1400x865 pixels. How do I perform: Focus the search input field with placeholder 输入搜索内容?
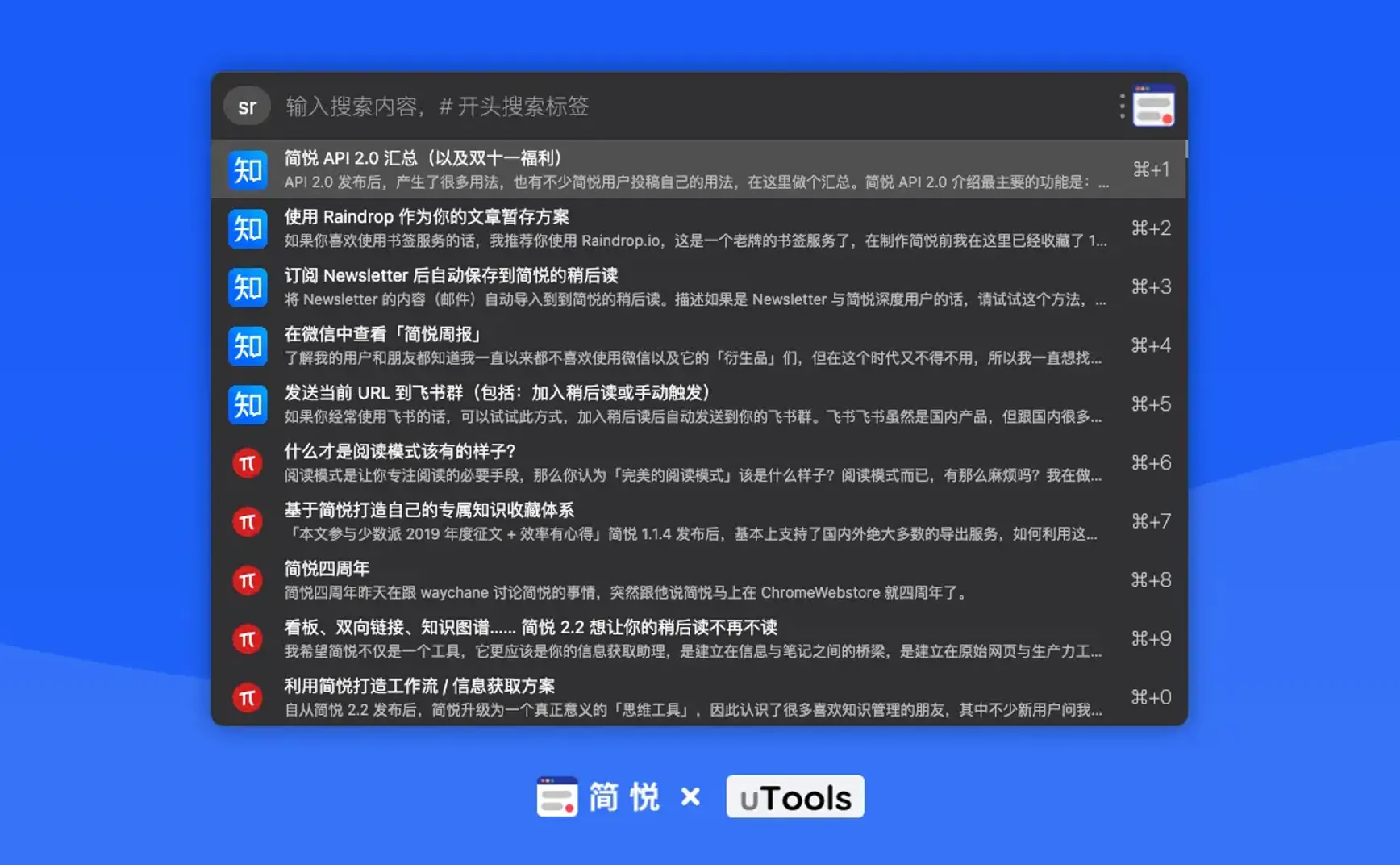pos(694,107)
